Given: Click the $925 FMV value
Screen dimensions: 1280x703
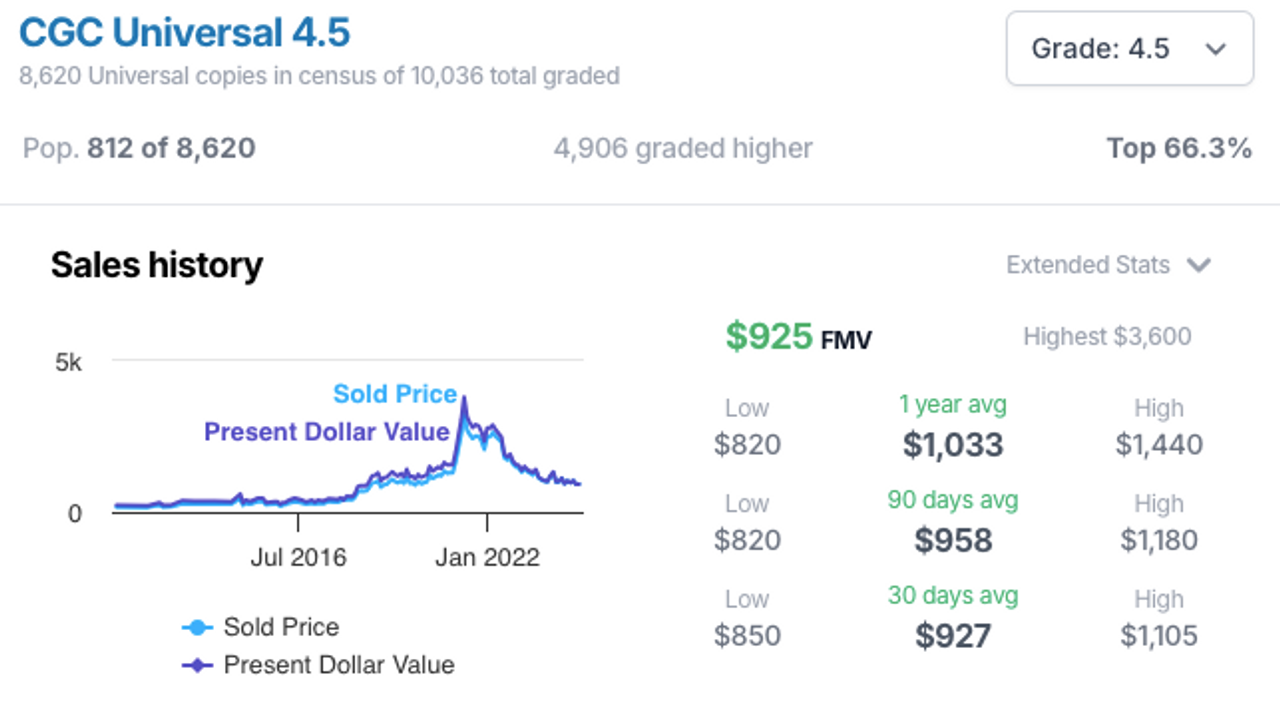Looking at the screenshot, I should click(798, 337).
